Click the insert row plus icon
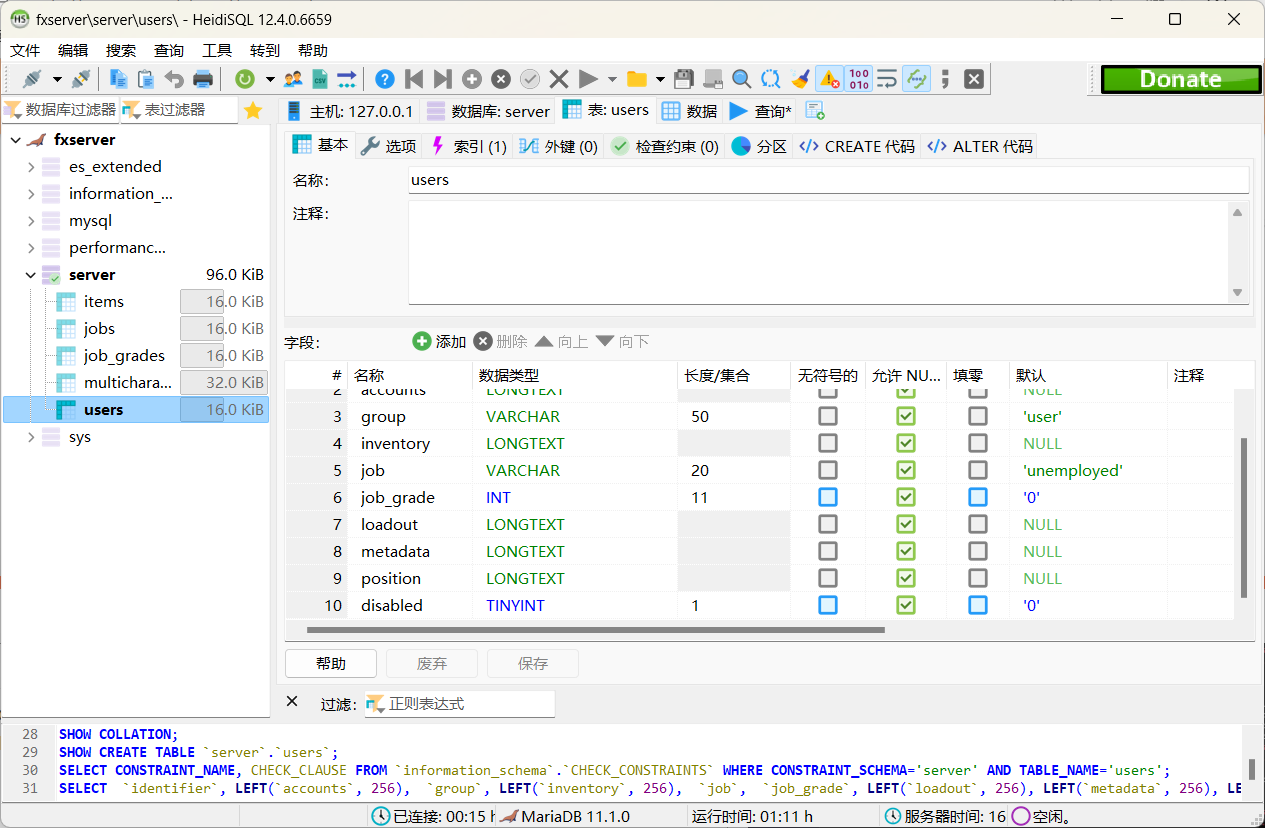Screen dimensions: 1265x828 tap(472, 79)
